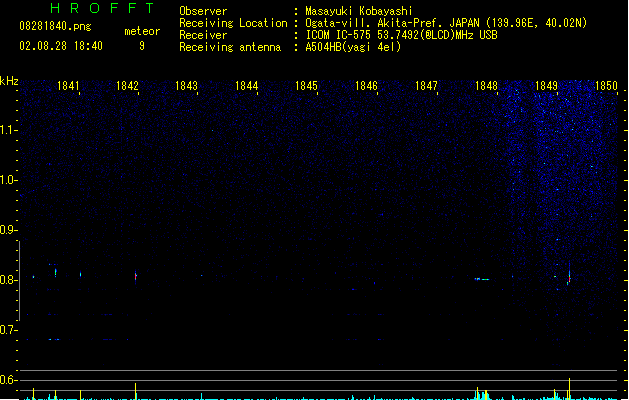The height and width of the screenshot is (400, 629).
Task: Click the 0.6 frequency axis label
Action: [x=8, y=380]
